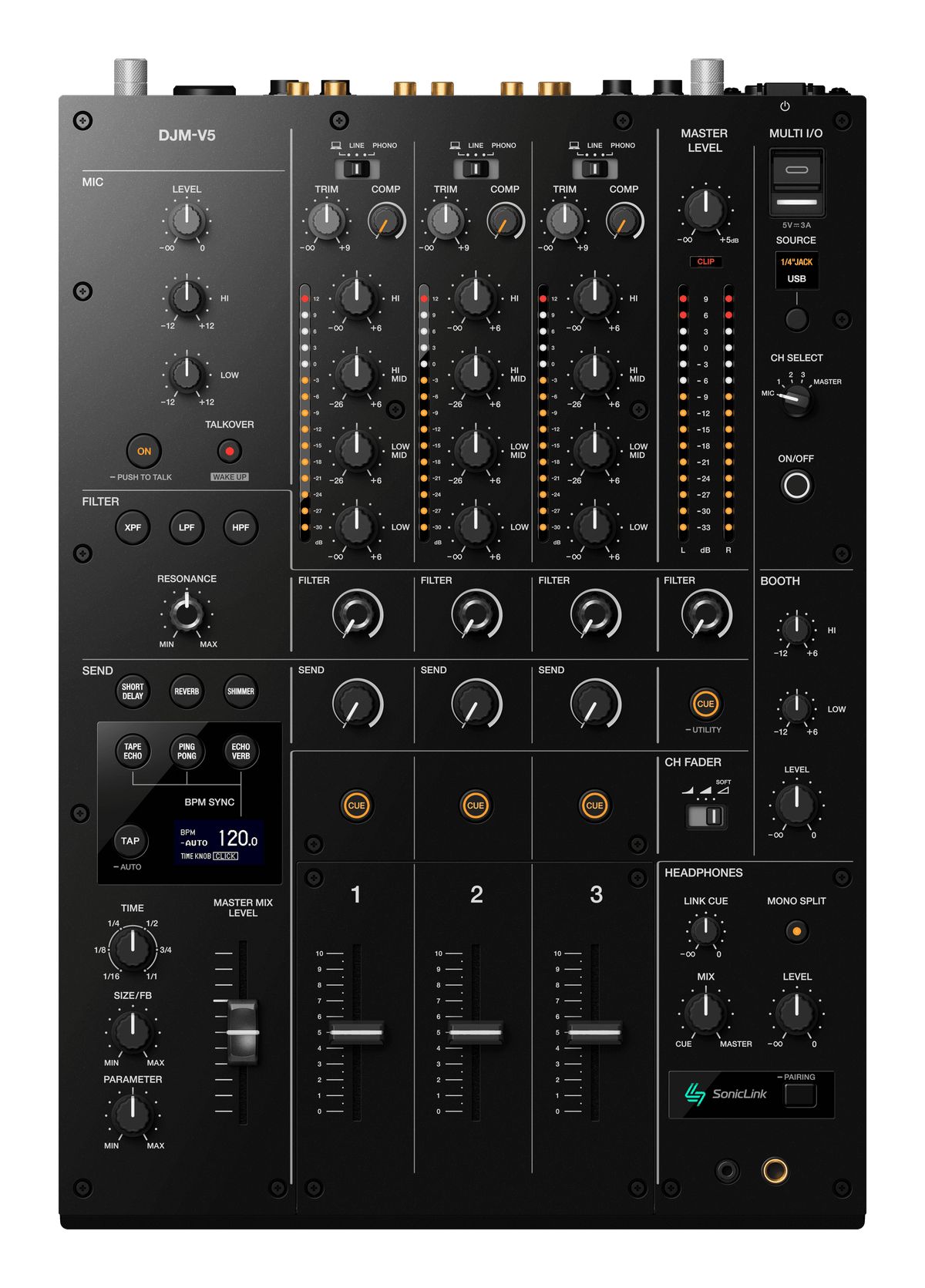
Task: Click the SIZE/FB knob
Action: point(133,1031)
